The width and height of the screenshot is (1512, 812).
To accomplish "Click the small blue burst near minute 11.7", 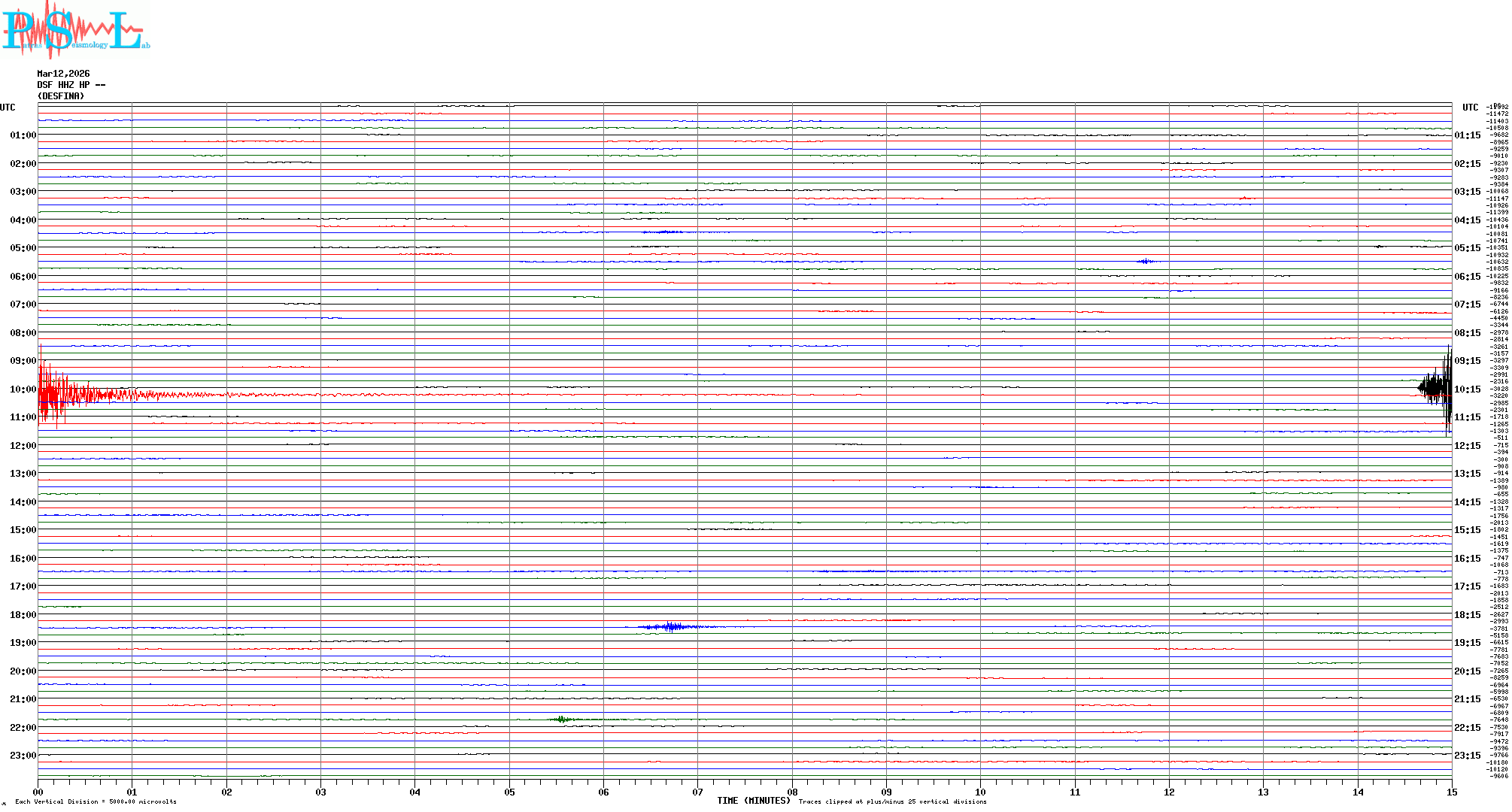I will click(x=1146, y=261).
